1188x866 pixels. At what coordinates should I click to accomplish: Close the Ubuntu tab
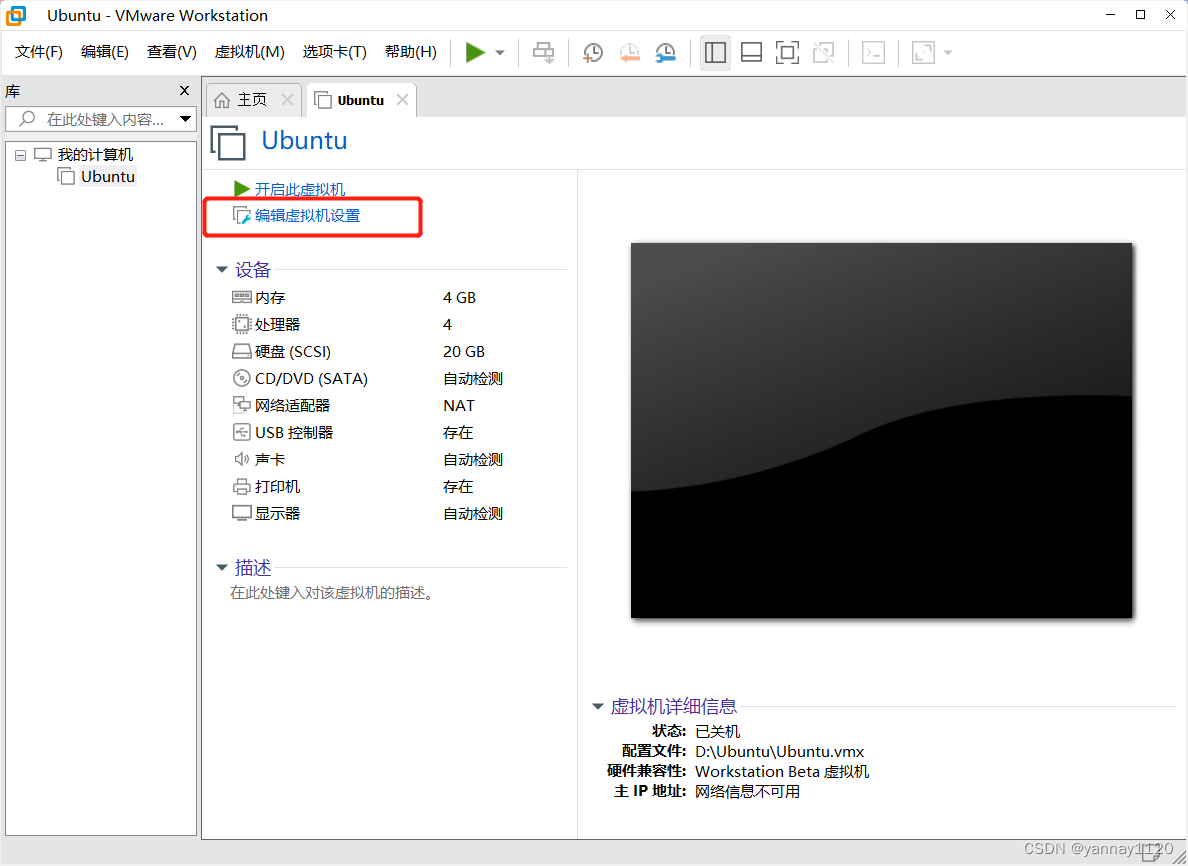pos(402,99)
